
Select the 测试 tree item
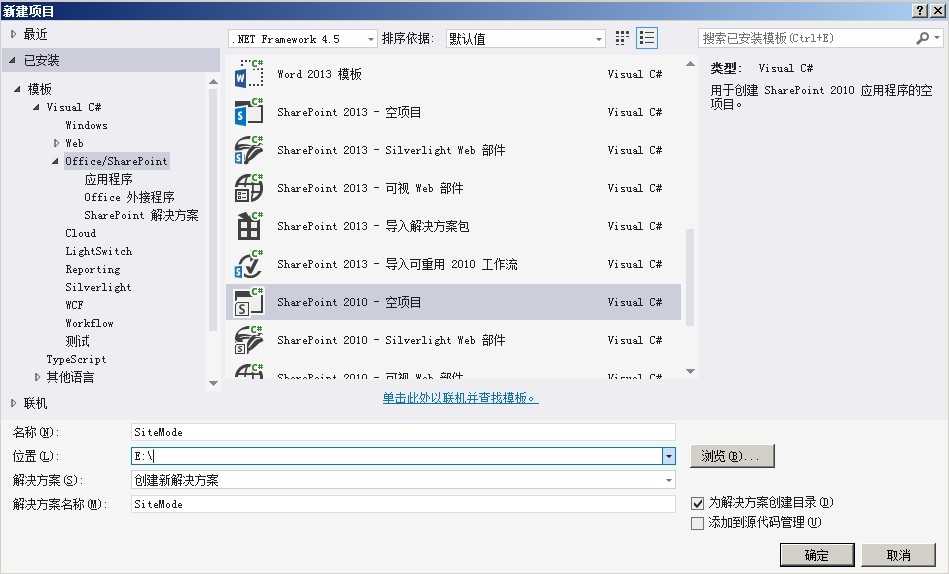tap(77, 341)
